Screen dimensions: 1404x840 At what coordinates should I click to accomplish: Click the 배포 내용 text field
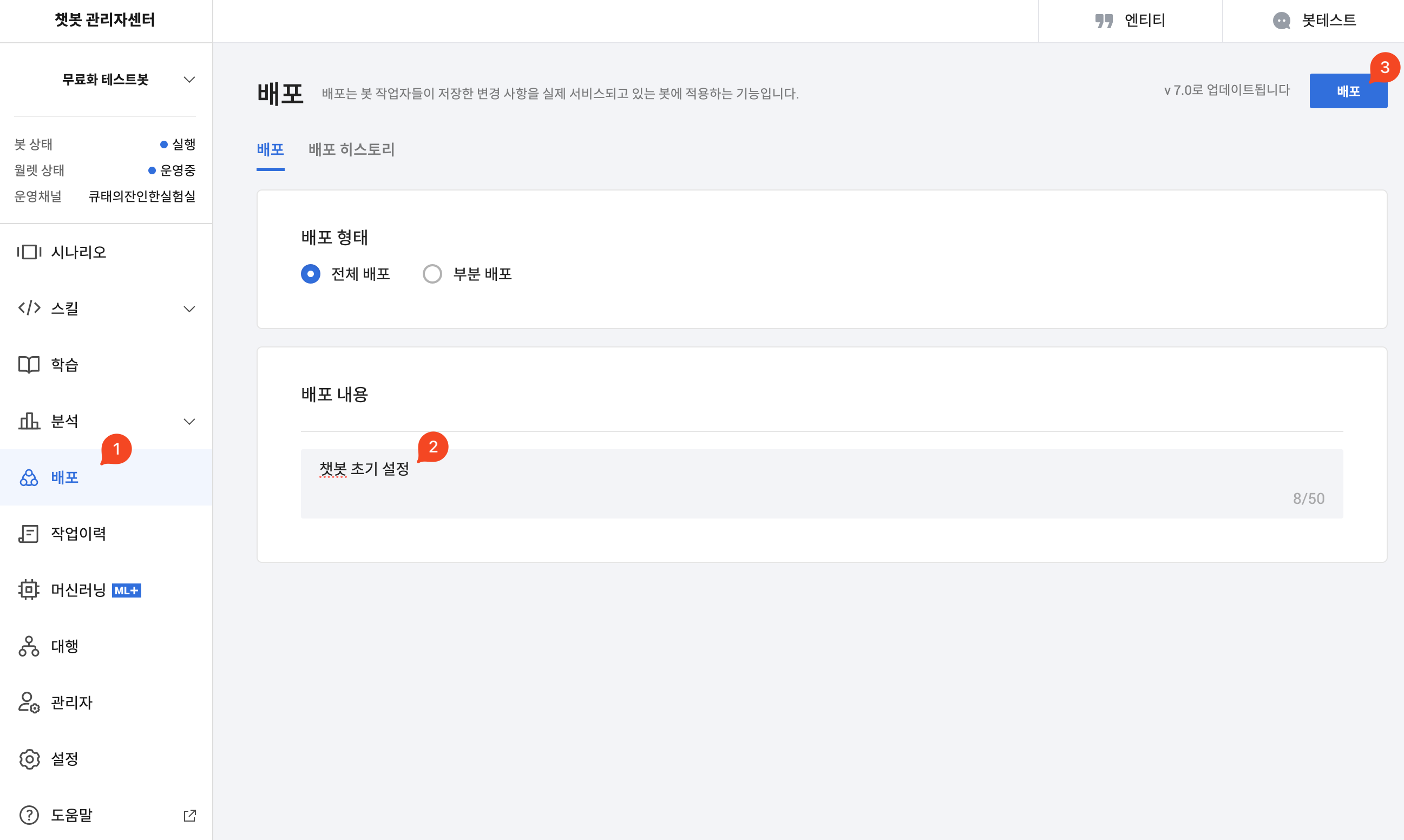click(821, 483)
